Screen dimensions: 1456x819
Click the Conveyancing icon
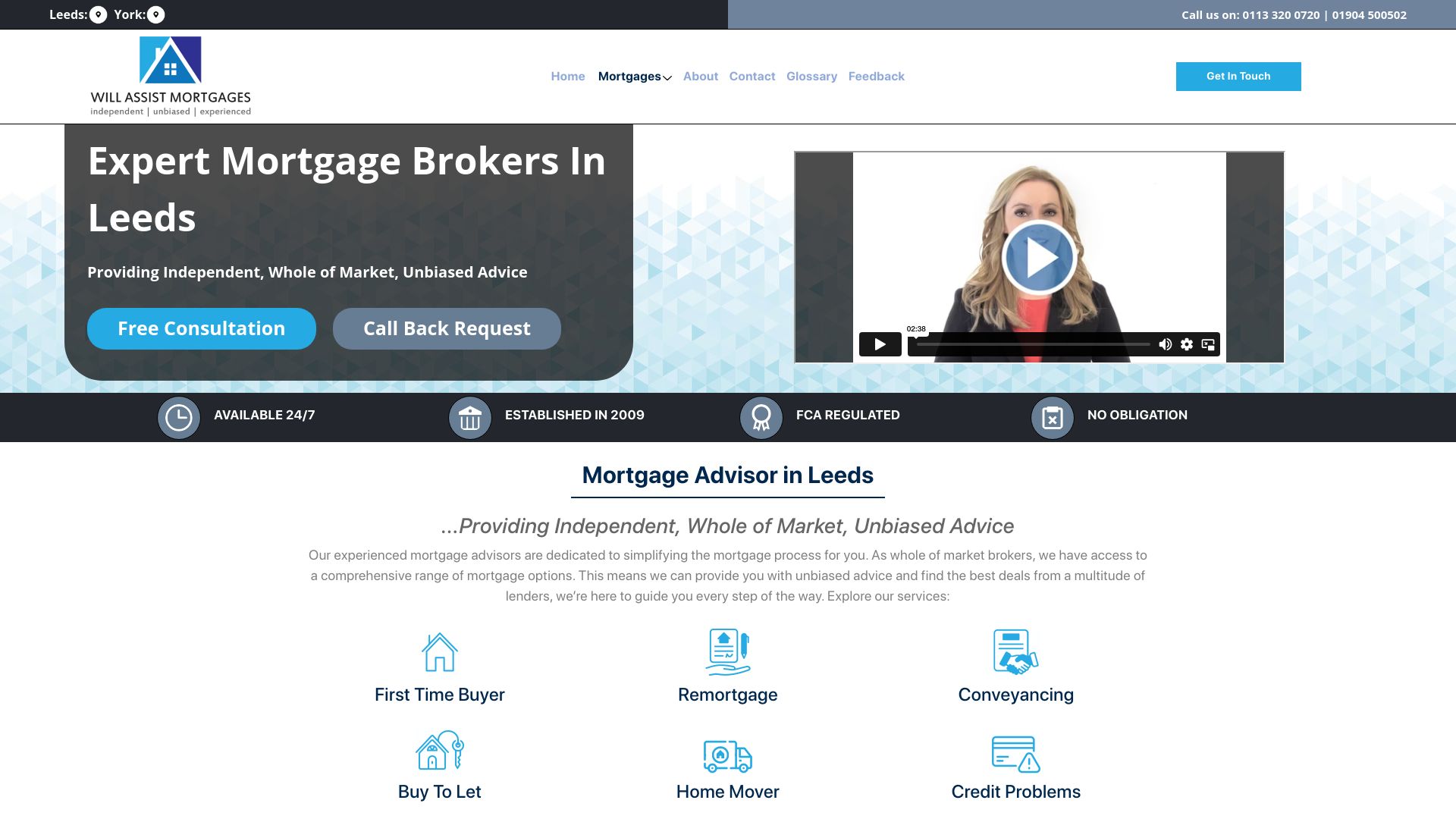coord(1015,652)
